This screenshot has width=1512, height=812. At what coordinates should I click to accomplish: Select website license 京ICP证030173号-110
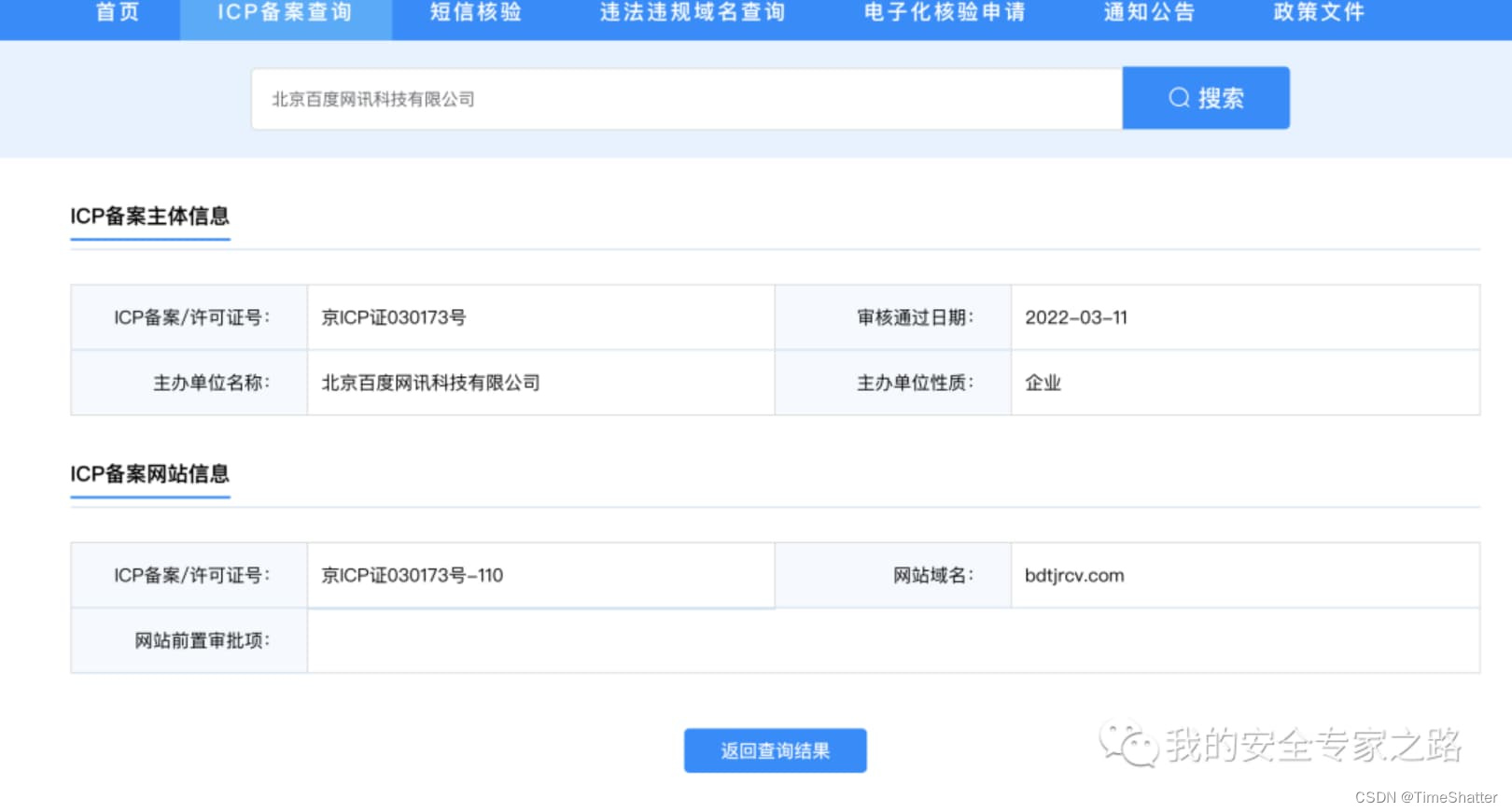point(413,576)
